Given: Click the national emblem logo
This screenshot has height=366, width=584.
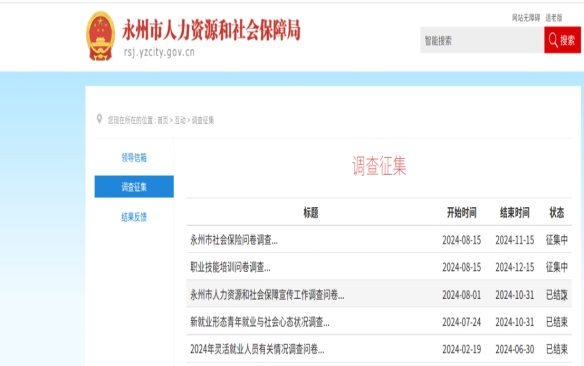Looking at the screenshot, I should (x=101, y=36).
